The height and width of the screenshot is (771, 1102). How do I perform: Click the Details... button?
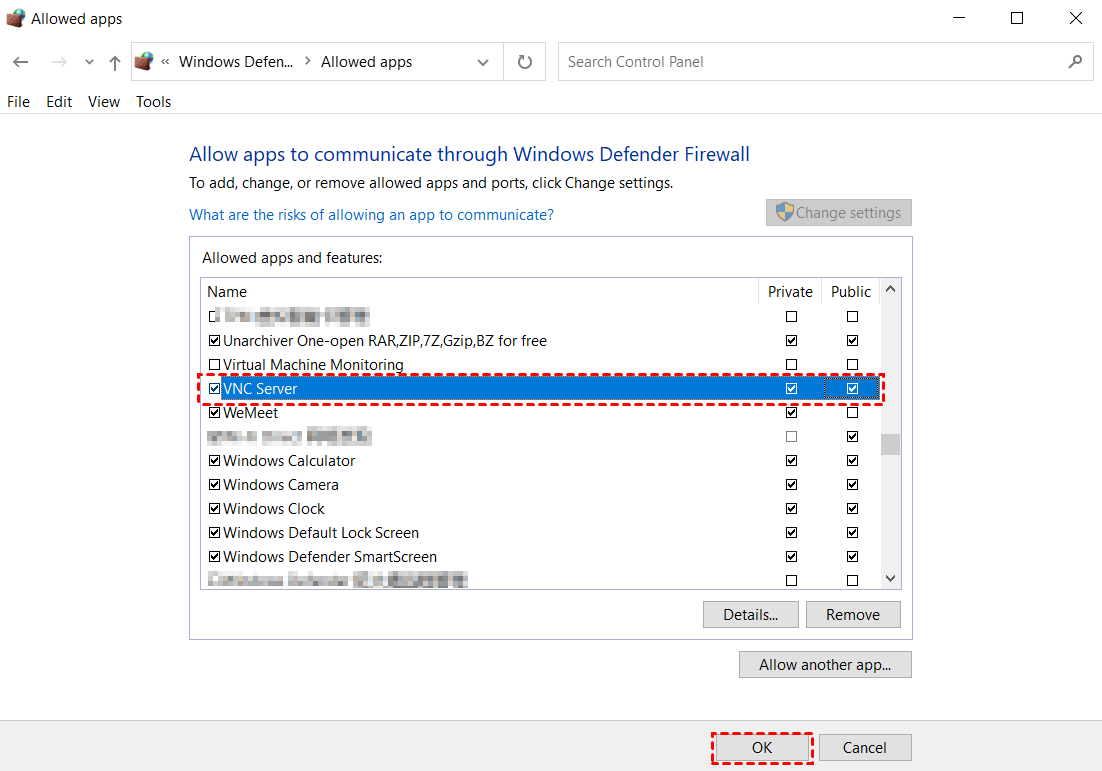tap(751, 614)
